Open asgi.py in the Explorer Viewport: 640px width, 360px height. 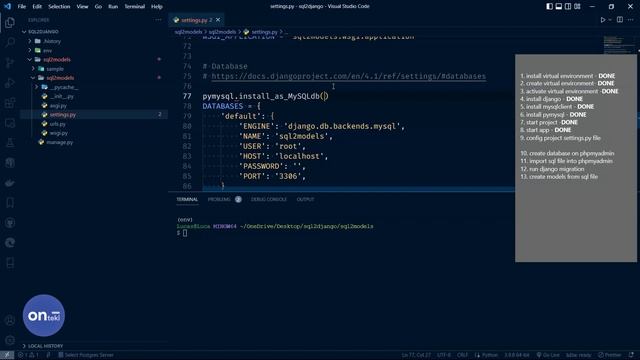pyautogui.click(x=58, y=106)
